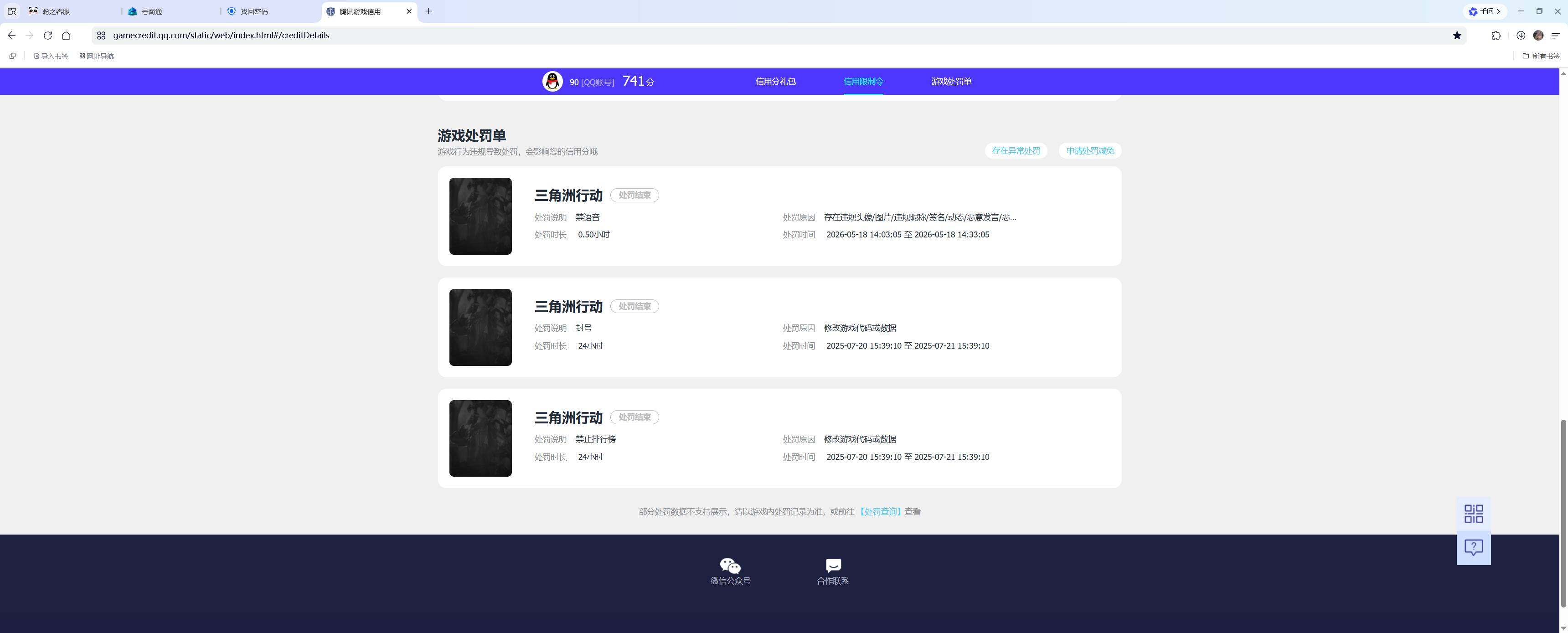
Task: Open browser home page
Action: click(67, 35)
